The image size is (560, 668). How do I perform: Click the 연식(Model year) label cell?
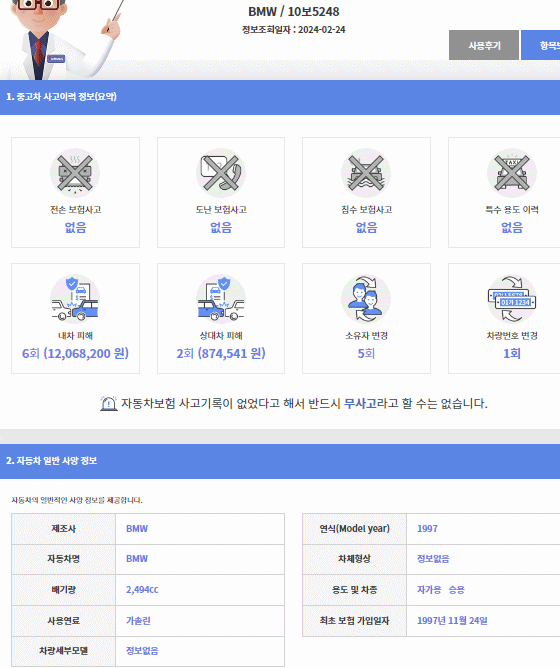coord(355,529)
